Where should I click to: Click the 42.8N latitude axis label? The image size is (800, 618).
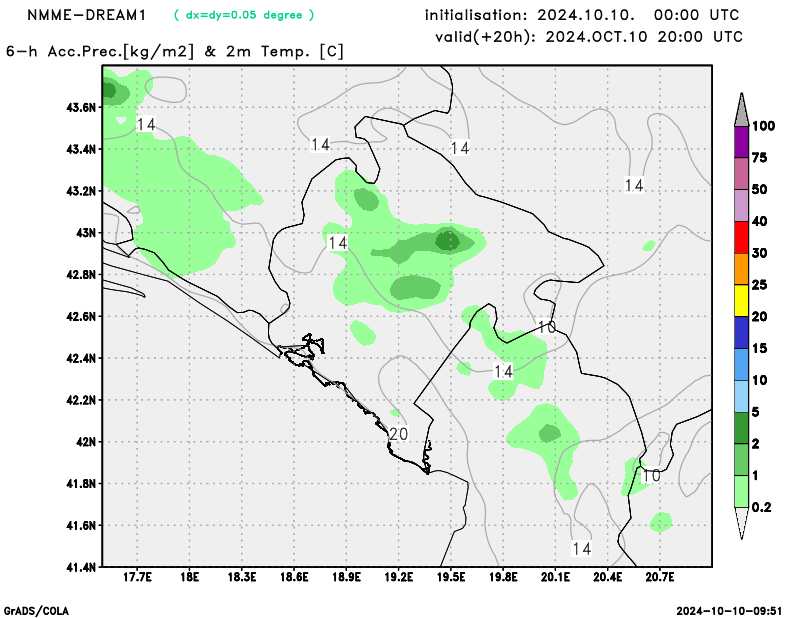tap(81, 275)
